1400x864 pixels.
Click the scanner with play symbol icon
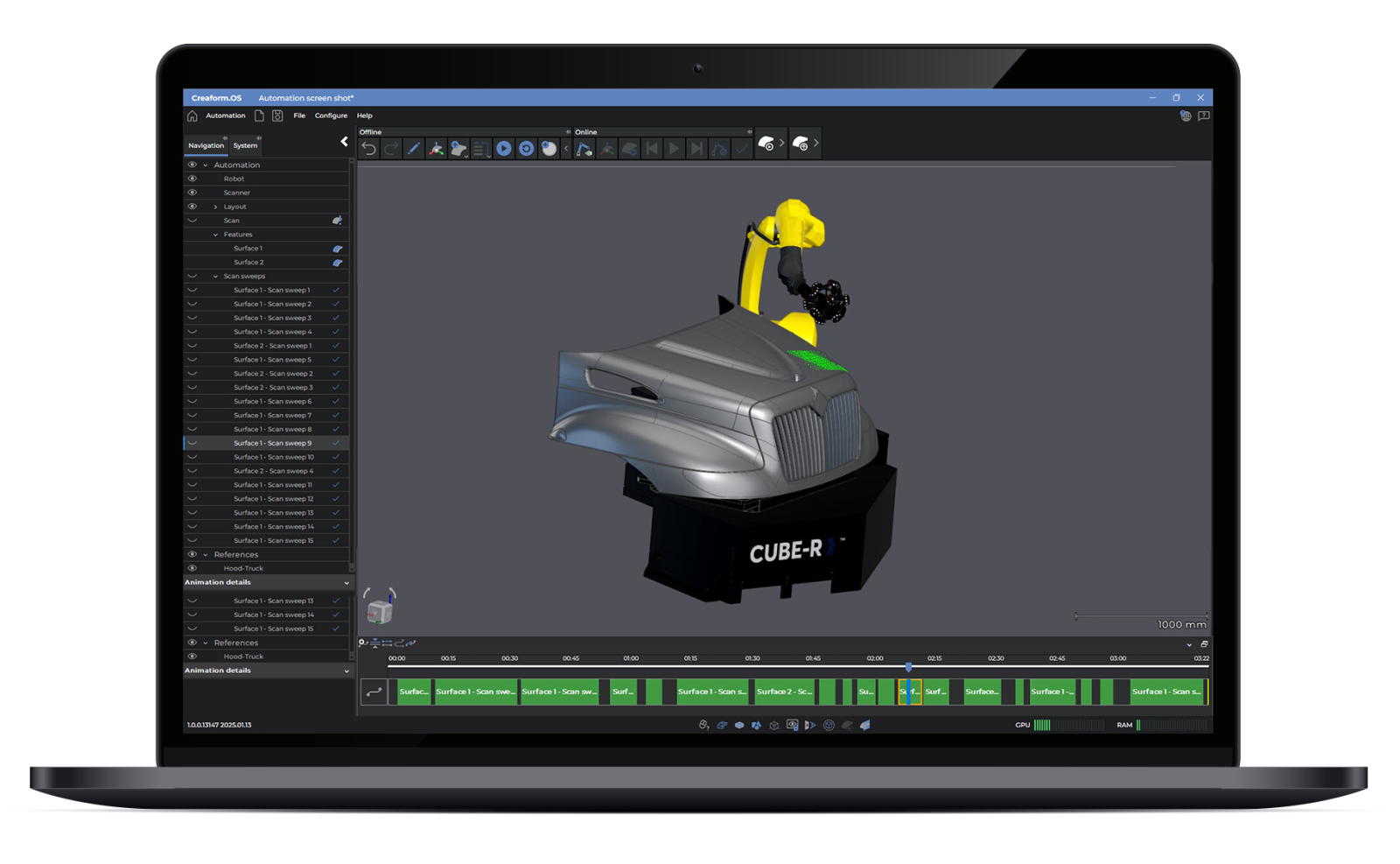coord(766,143)
